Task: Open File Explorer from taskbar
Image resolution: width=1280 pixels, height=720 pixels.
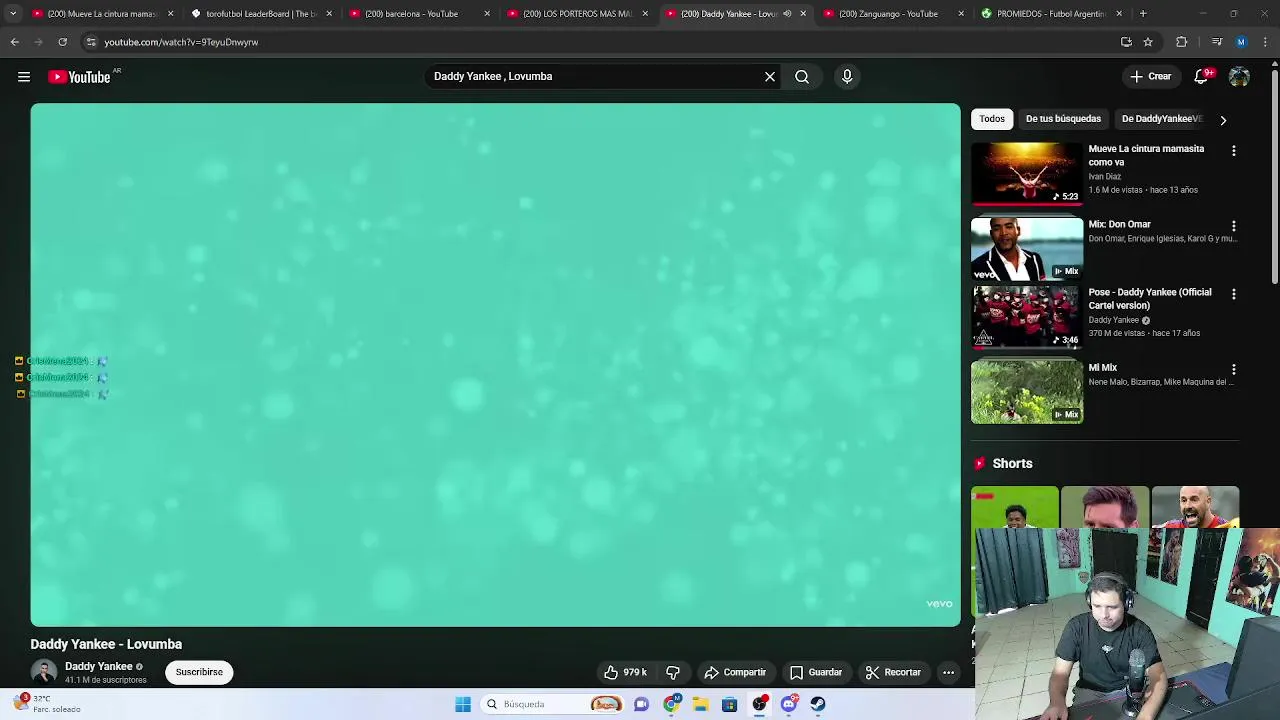Action: (x=701, y=704)
